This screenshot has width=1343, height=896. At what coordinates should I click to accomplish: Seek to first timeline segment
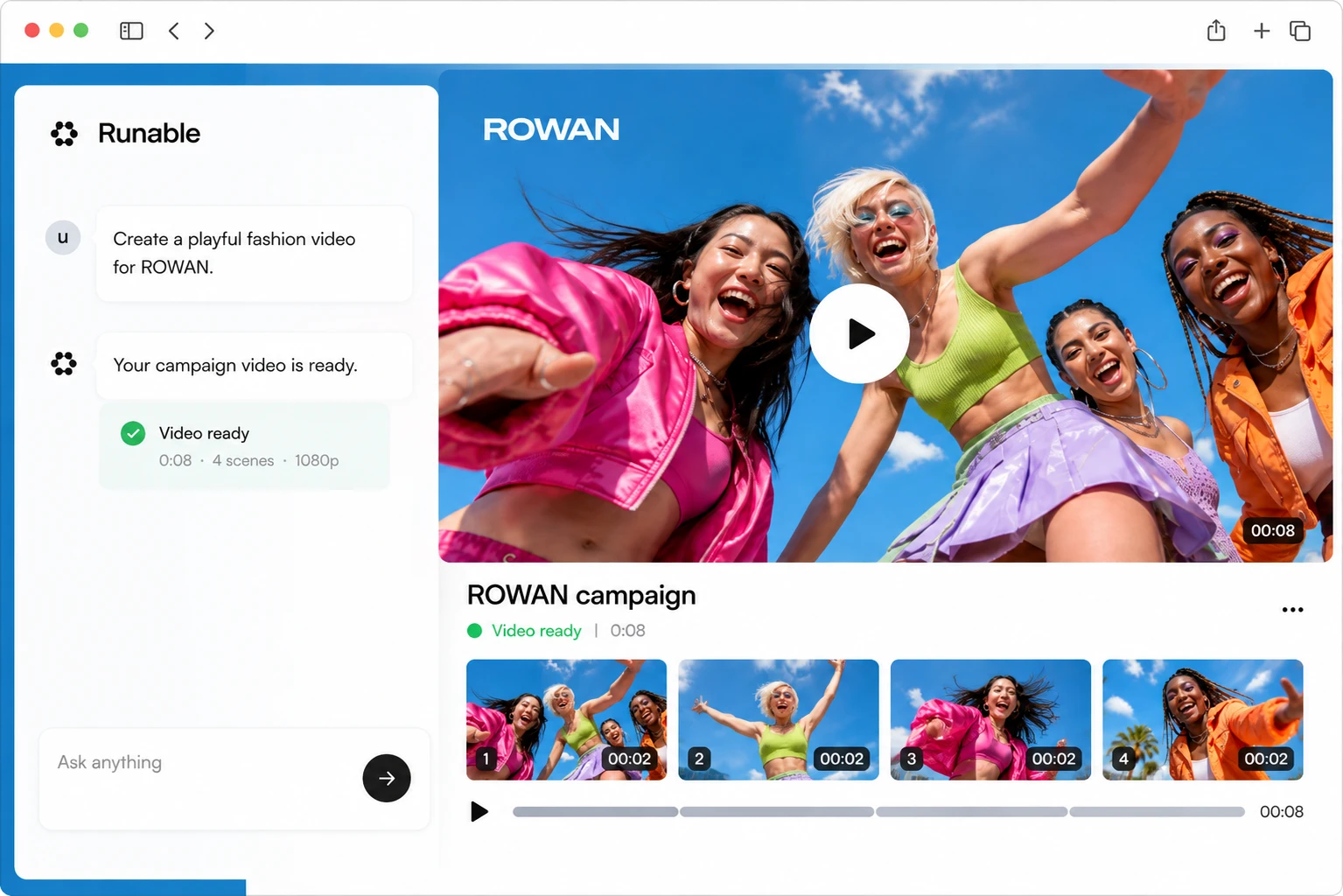[595, 812]
